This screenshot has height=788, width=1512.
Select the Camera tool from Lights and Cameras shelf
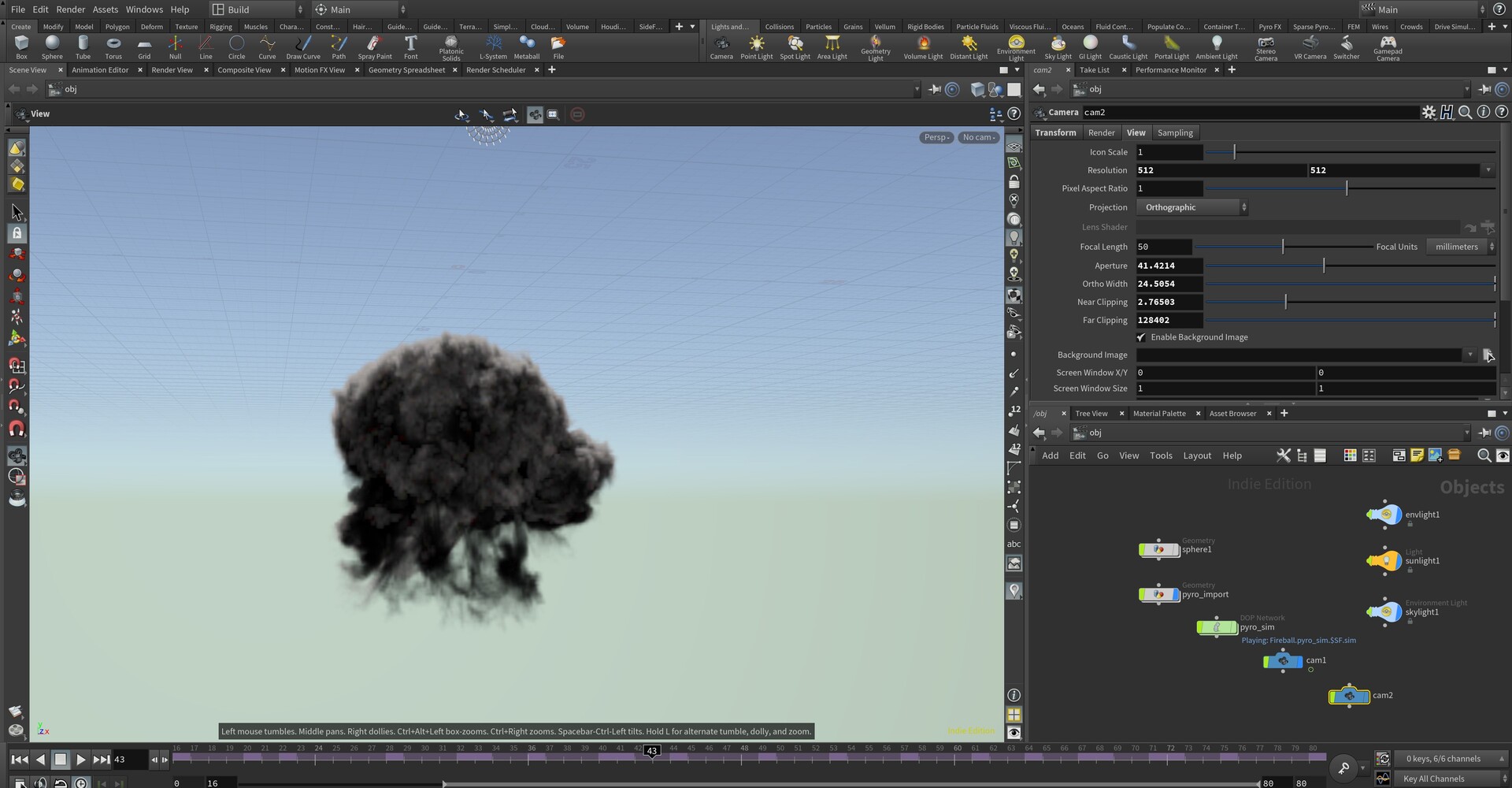721,46
